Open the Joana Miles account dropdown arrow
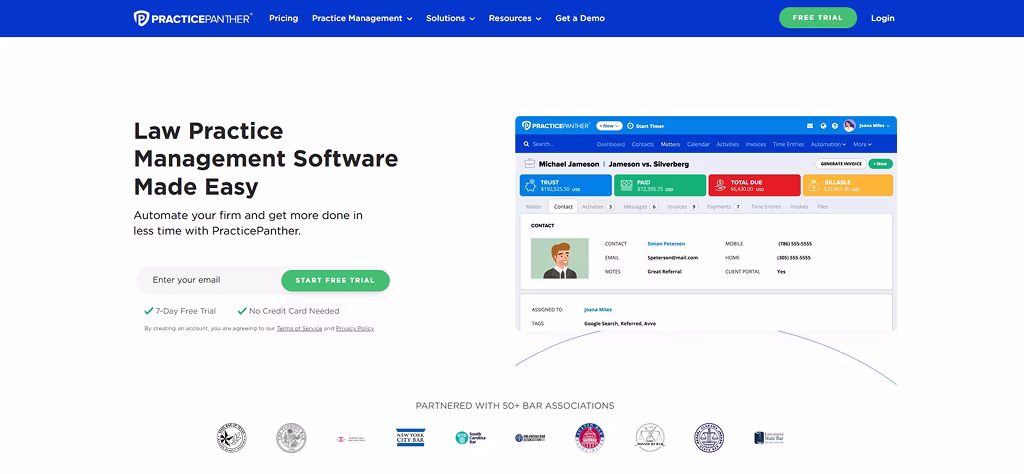1024x474 pixels. tap(890, 126)
